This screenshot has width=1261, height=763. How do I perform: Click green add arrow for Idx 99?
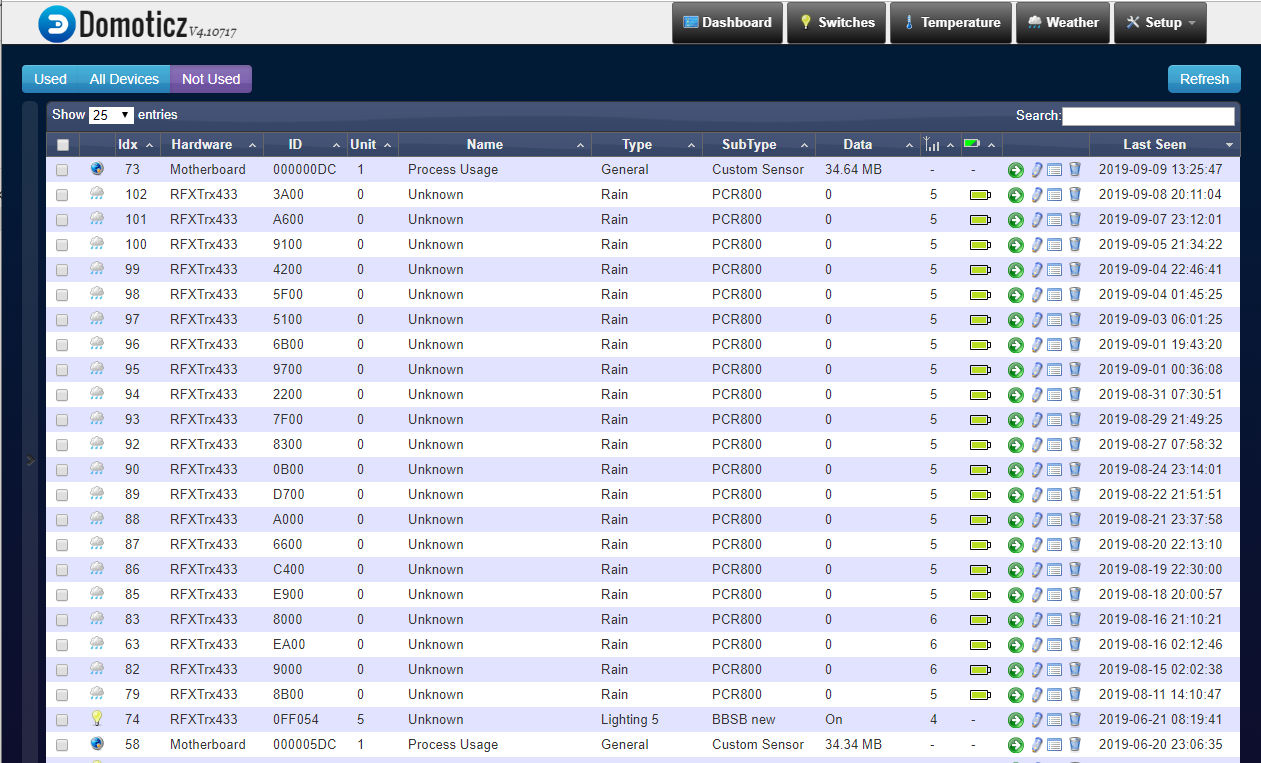1016,270
